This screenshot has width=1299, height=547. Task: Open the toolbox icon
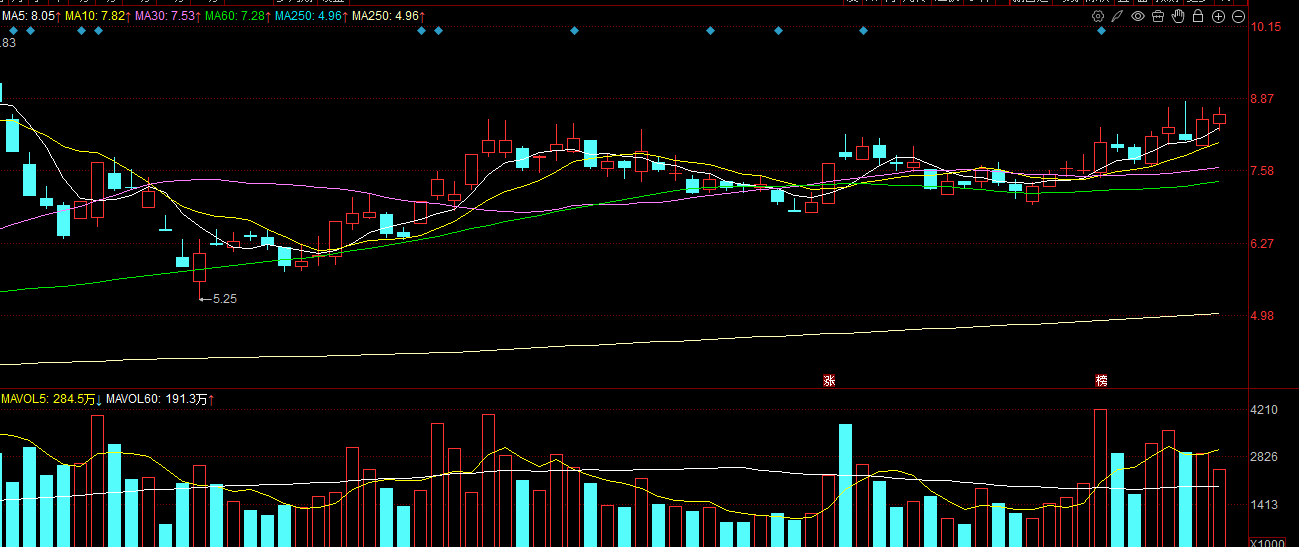click(x=1158, y=16)
